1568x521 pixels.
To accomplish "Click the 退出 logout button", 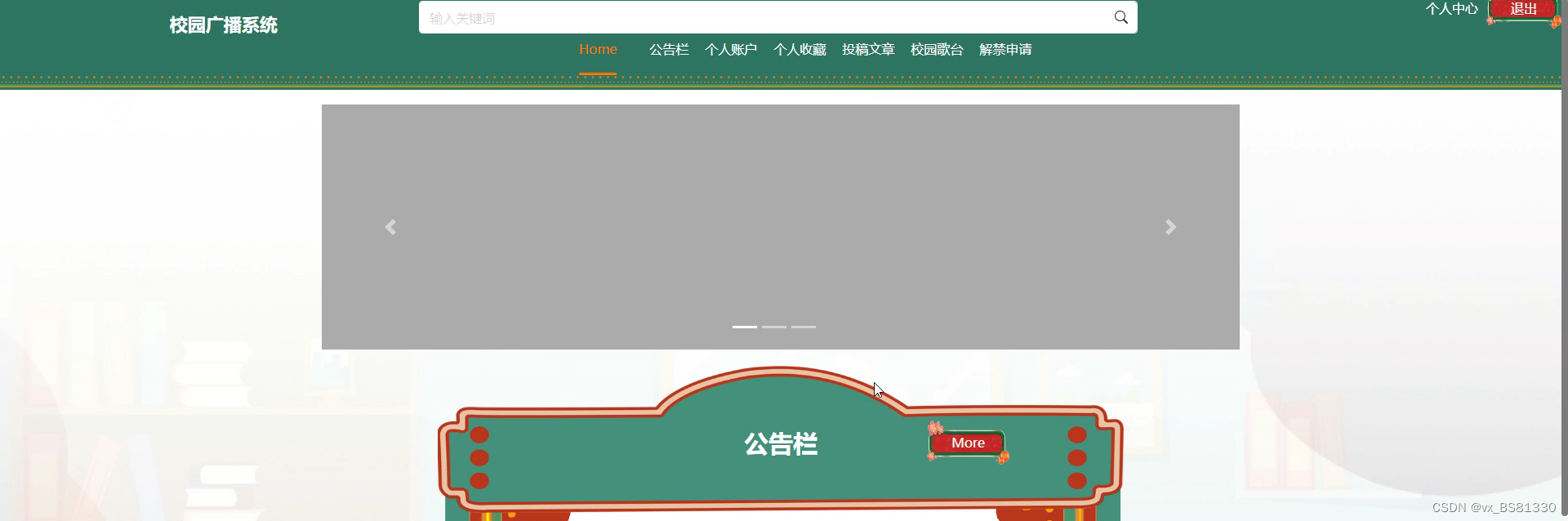I will (x=1523, y=10).
